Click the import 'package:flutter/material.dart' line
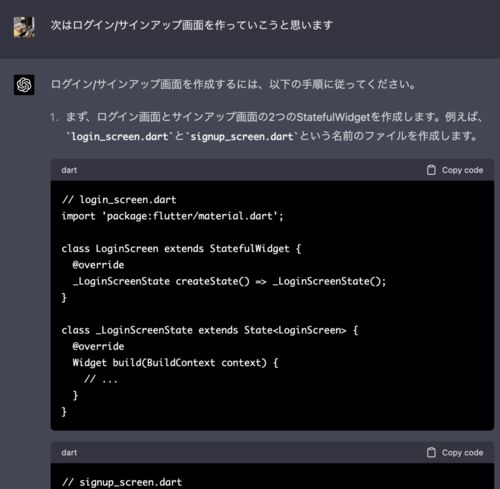The width and height of the screenshot is (500, 489). point(173,216)
